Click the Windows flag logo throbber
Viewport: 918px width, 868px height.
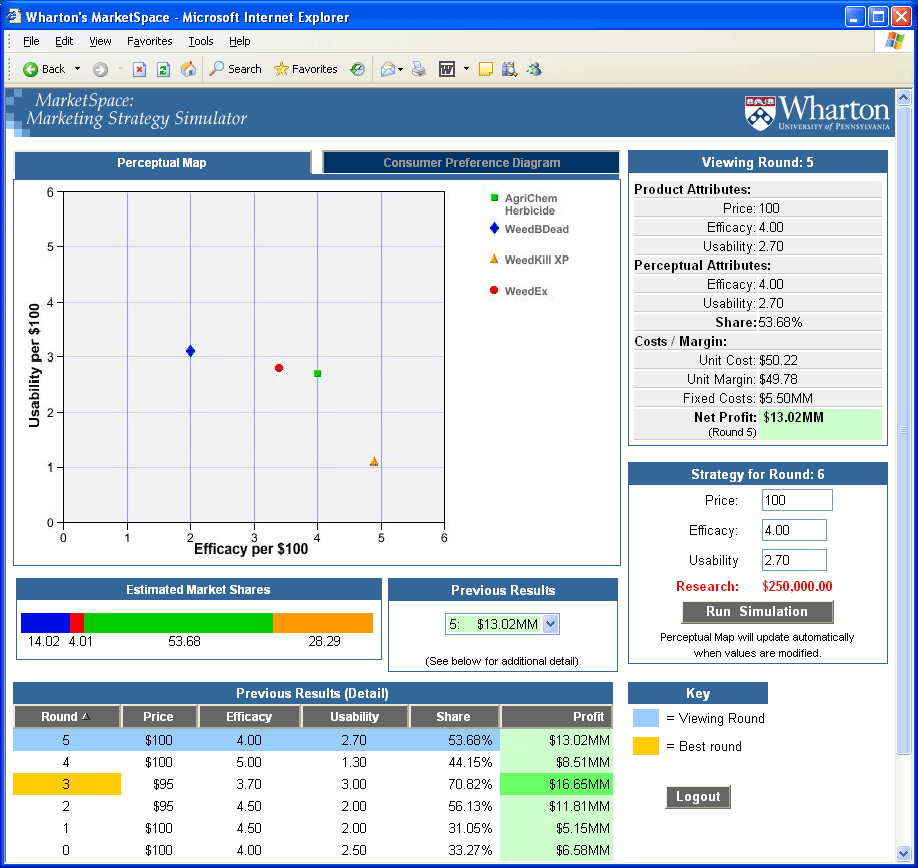[895, 41]
